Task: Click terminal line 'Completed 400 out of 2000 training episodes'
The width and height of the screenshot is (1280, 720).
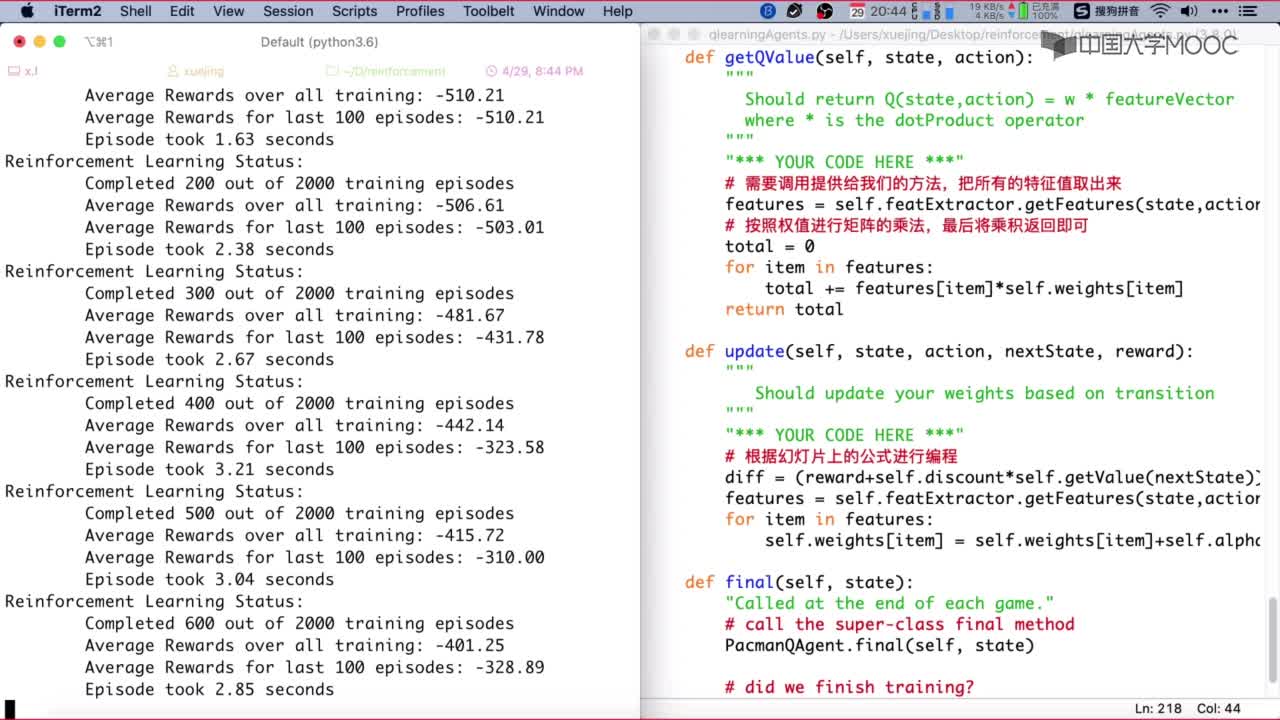Action: click(x=299, y=403)
